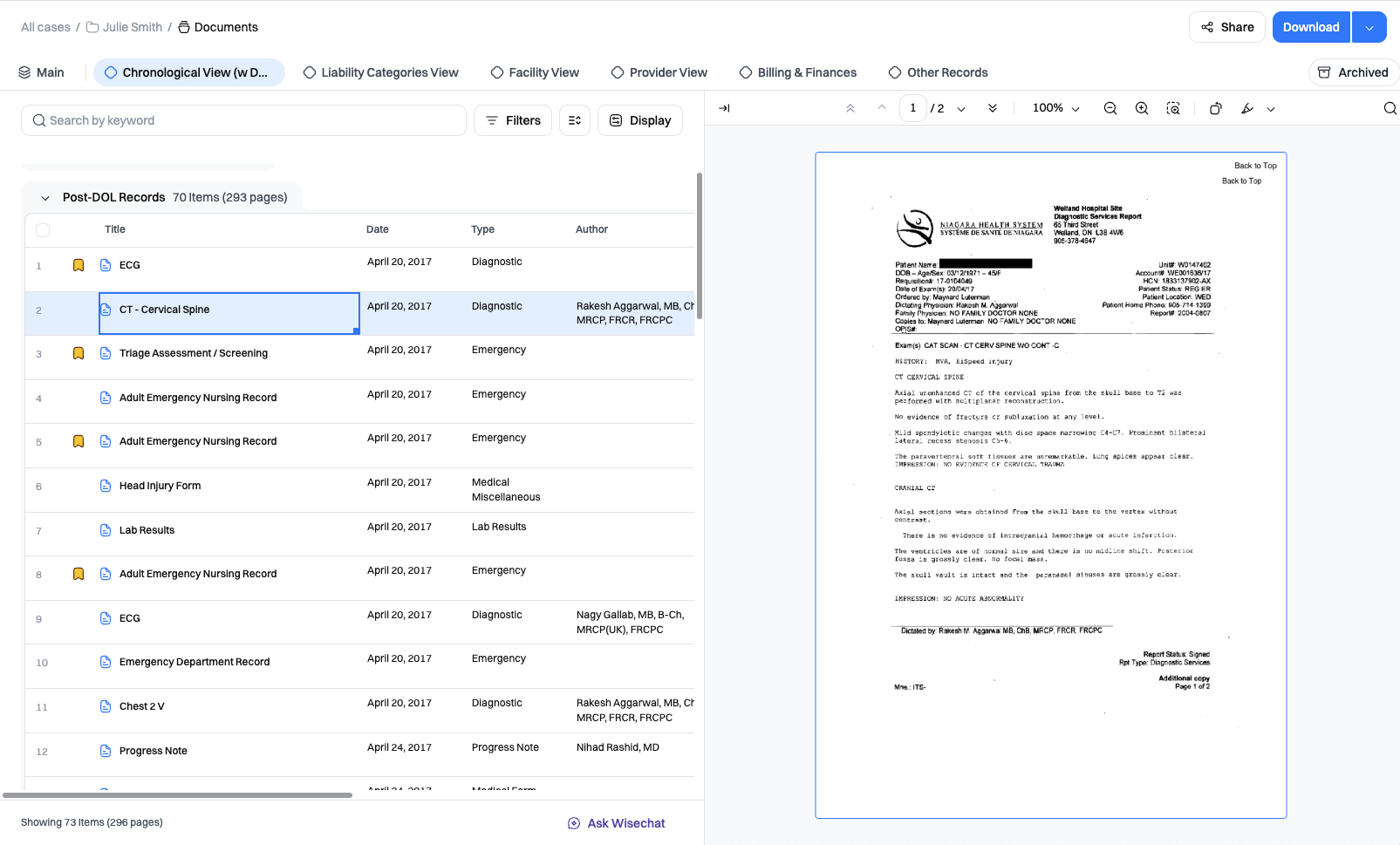Open search in document viewer

(1390, 108)
